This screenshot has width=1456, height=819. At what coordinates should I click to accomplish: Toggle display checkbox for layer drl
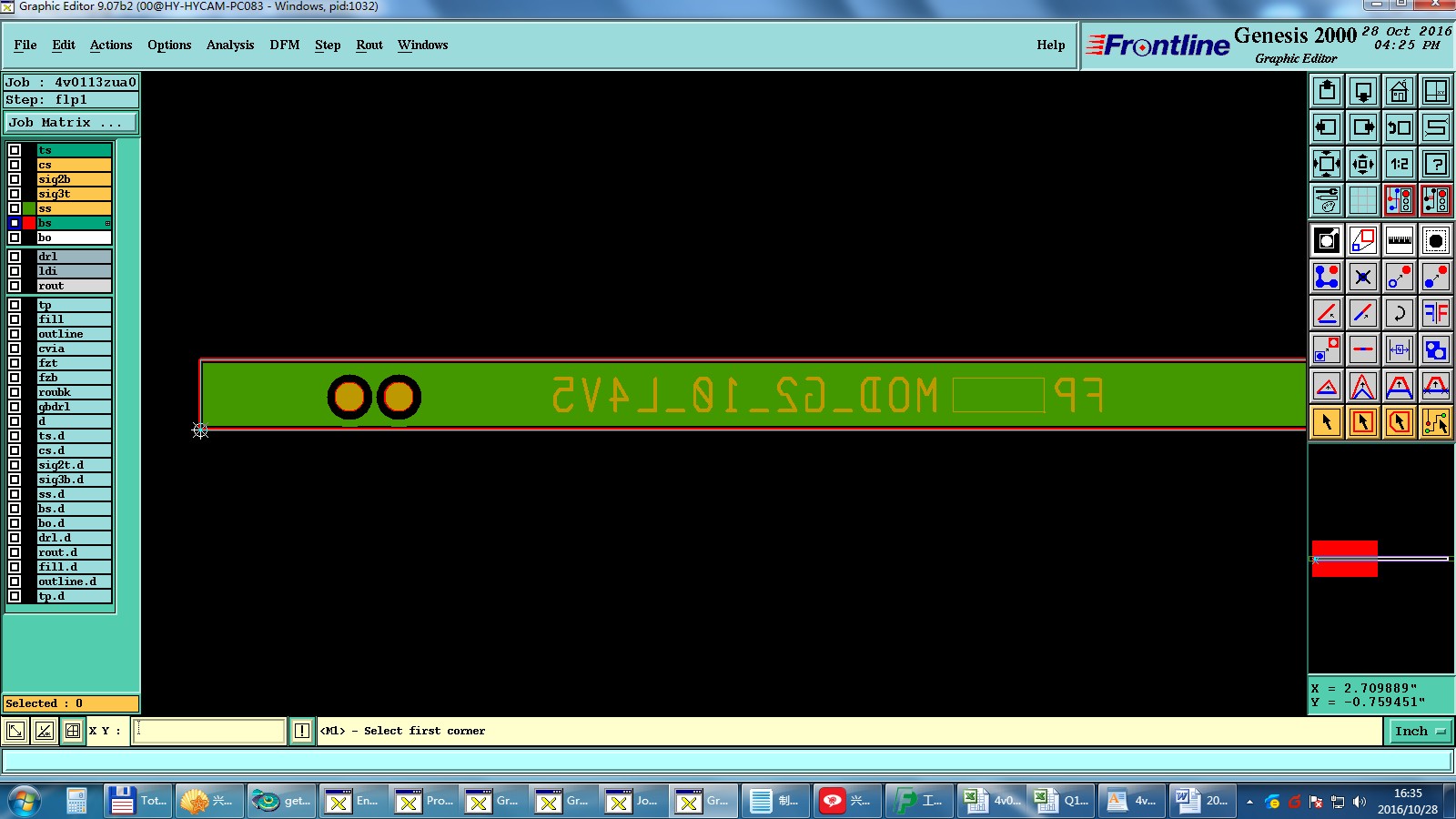pos(15,257)
